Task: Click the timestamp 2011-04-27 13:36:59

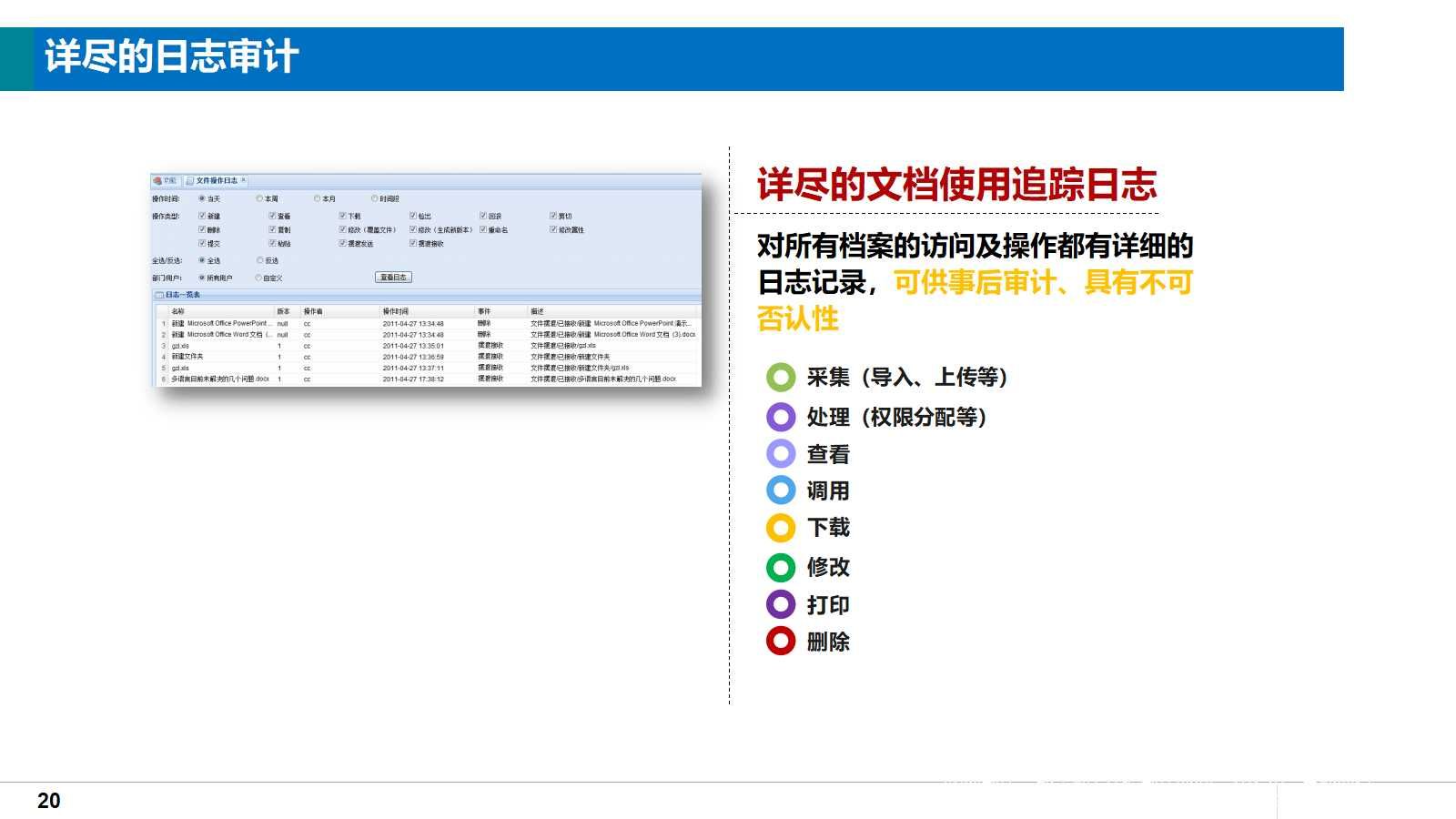Action: [x=413, y=357]
